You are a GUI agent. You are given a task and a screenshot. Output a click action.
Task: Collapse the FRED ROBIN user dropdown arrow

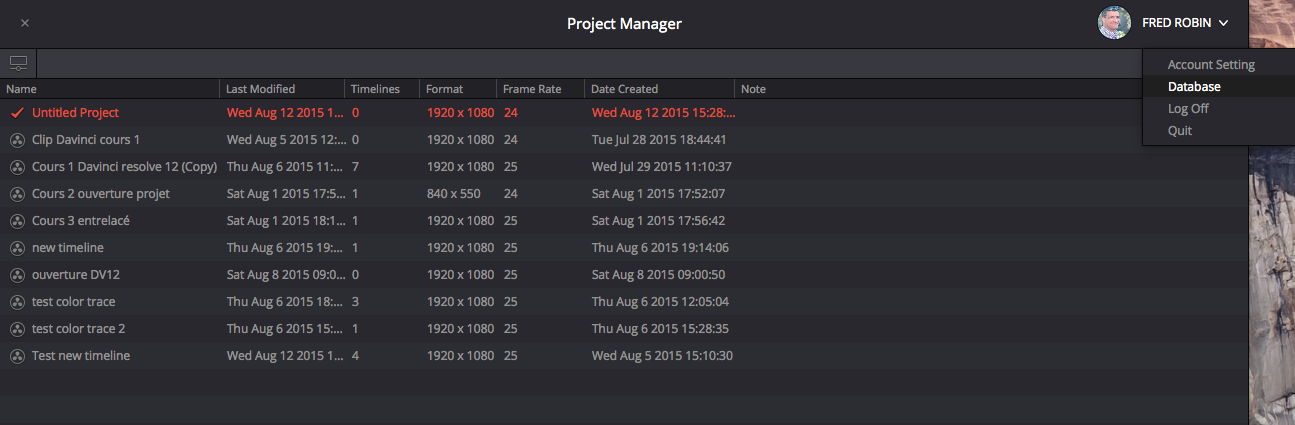[1223, 23]
